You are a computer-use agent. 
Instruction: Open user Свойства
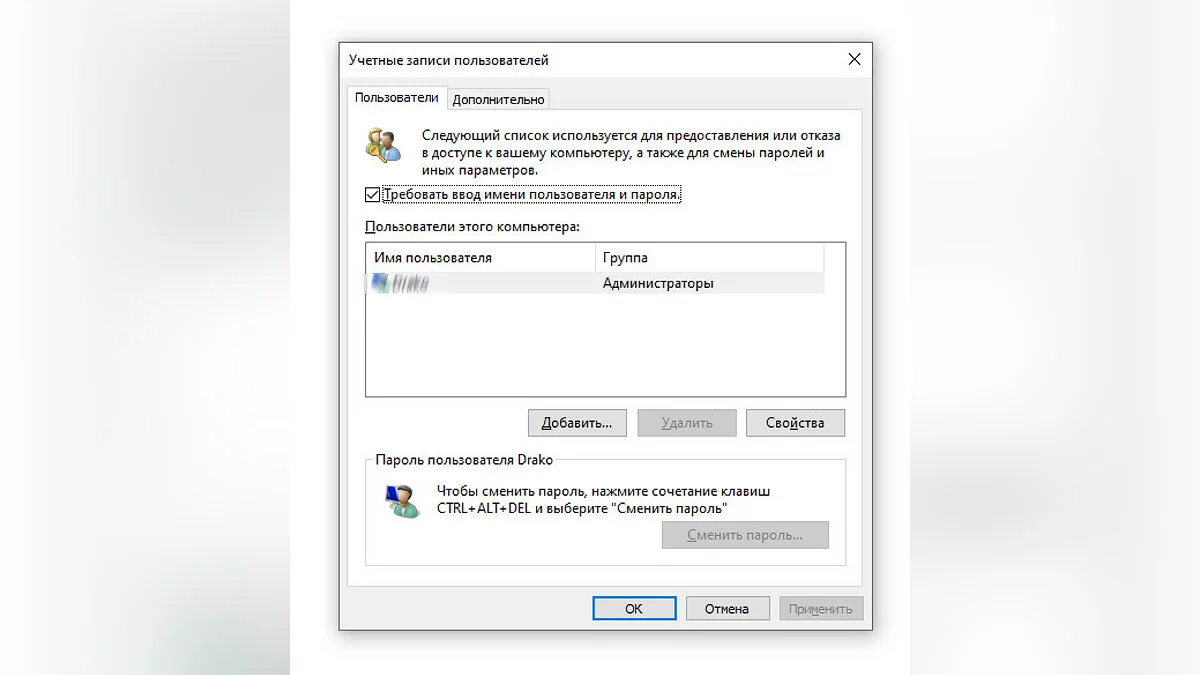coord(795,423)
